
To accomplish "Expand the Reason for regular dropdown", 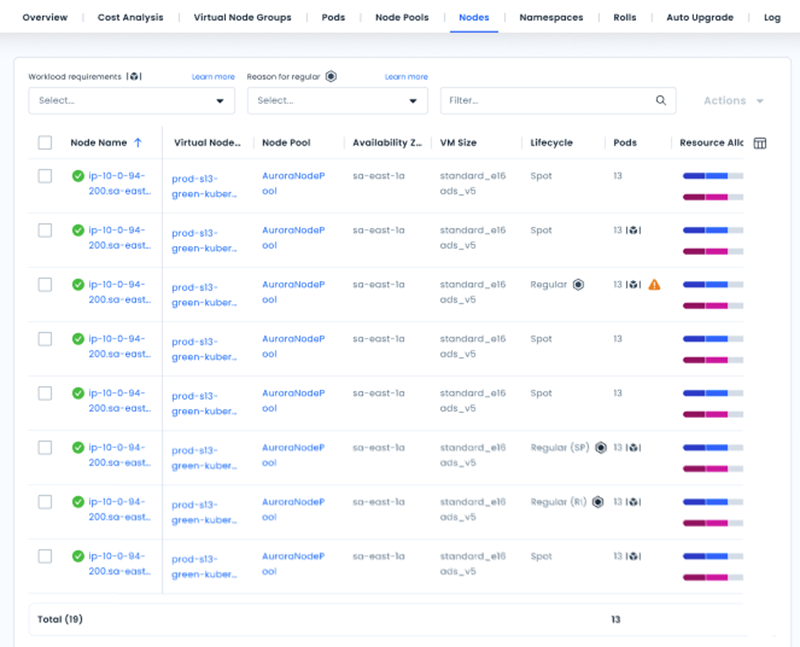I will [337, 101].
